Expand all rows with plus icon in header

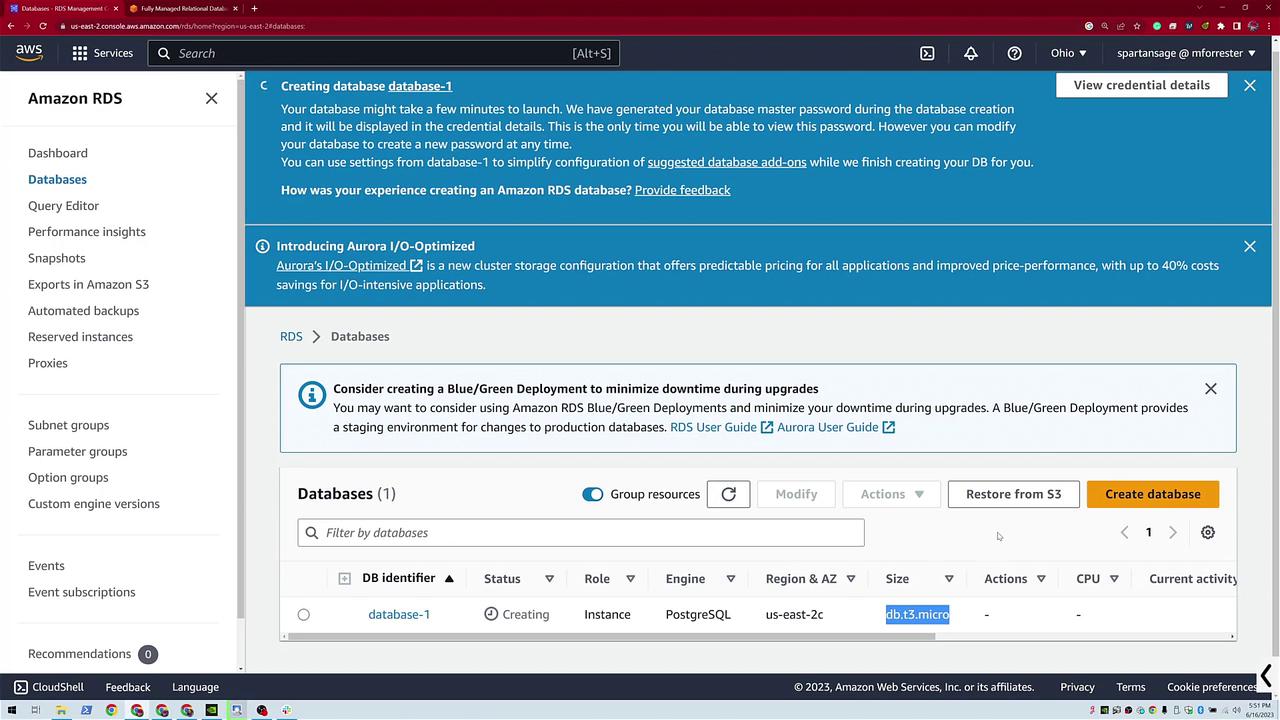click(x=344, y=578)
